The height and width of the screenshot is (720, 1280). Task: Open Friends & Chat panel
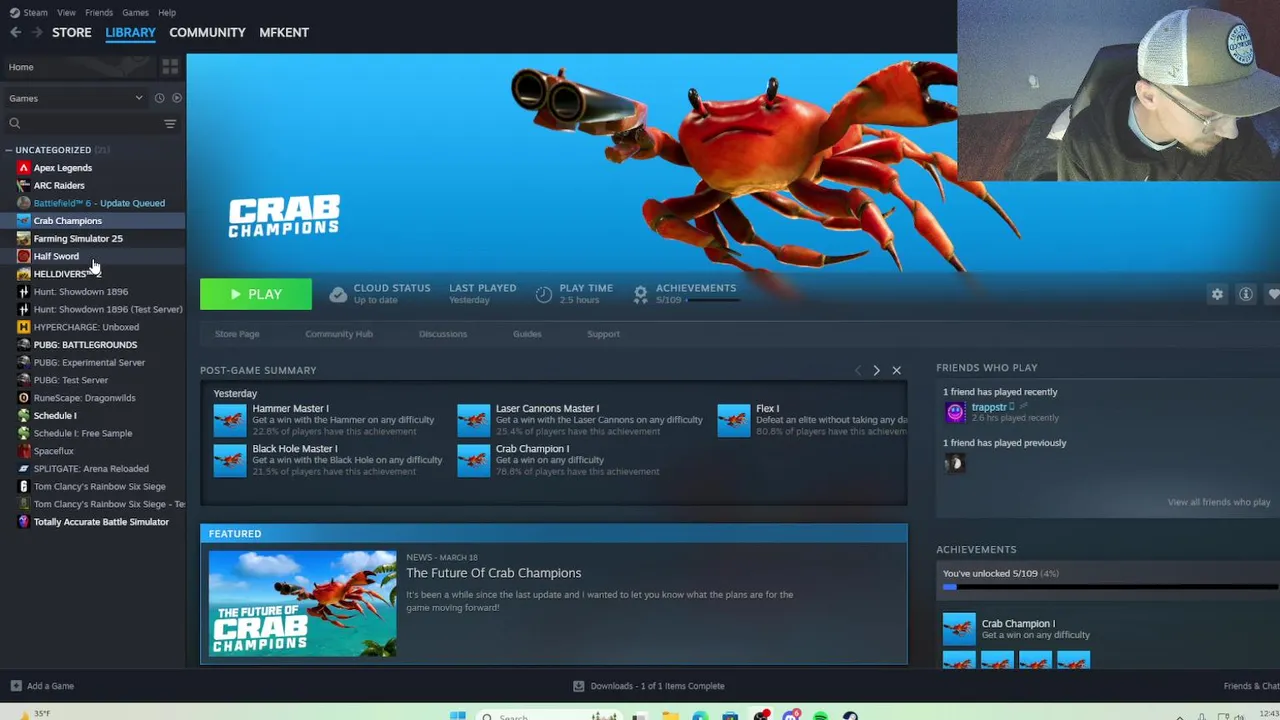tap(1251, 686)
